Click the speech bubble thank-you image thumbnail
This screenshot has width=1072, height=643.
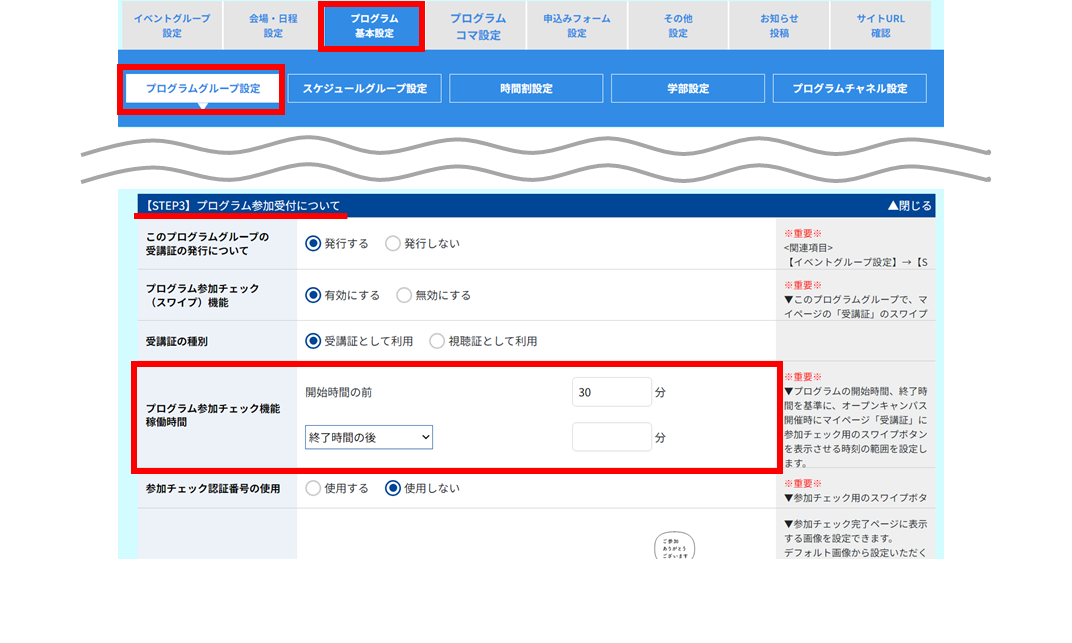point(674,546)
